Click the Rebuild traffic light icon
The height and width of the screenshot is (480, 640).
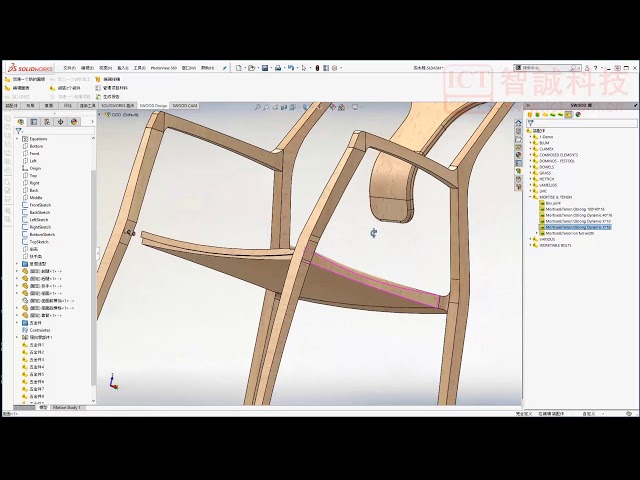[317, 68]
